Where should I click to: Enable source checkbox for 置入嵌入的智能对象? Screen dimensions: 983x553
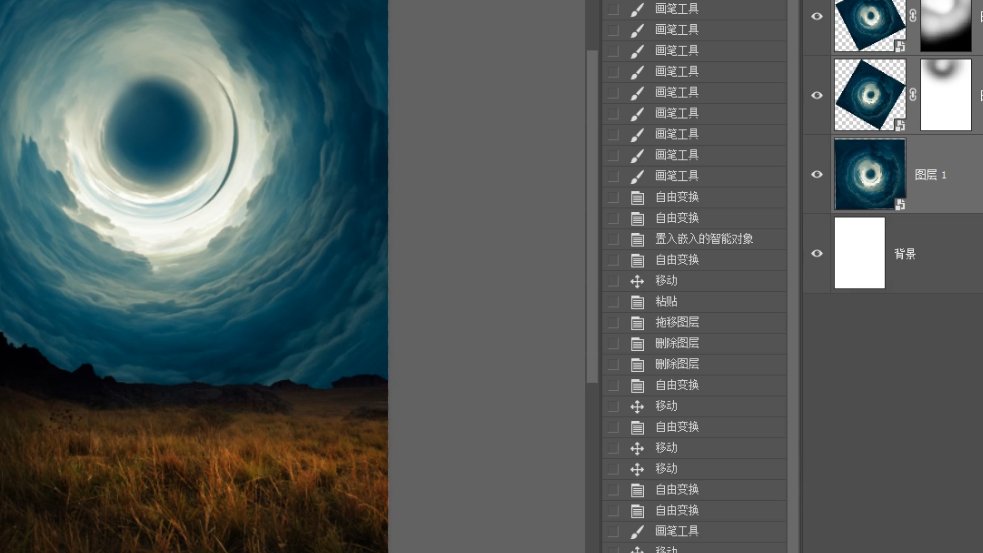pyautogui.click(x=613, y=239)
